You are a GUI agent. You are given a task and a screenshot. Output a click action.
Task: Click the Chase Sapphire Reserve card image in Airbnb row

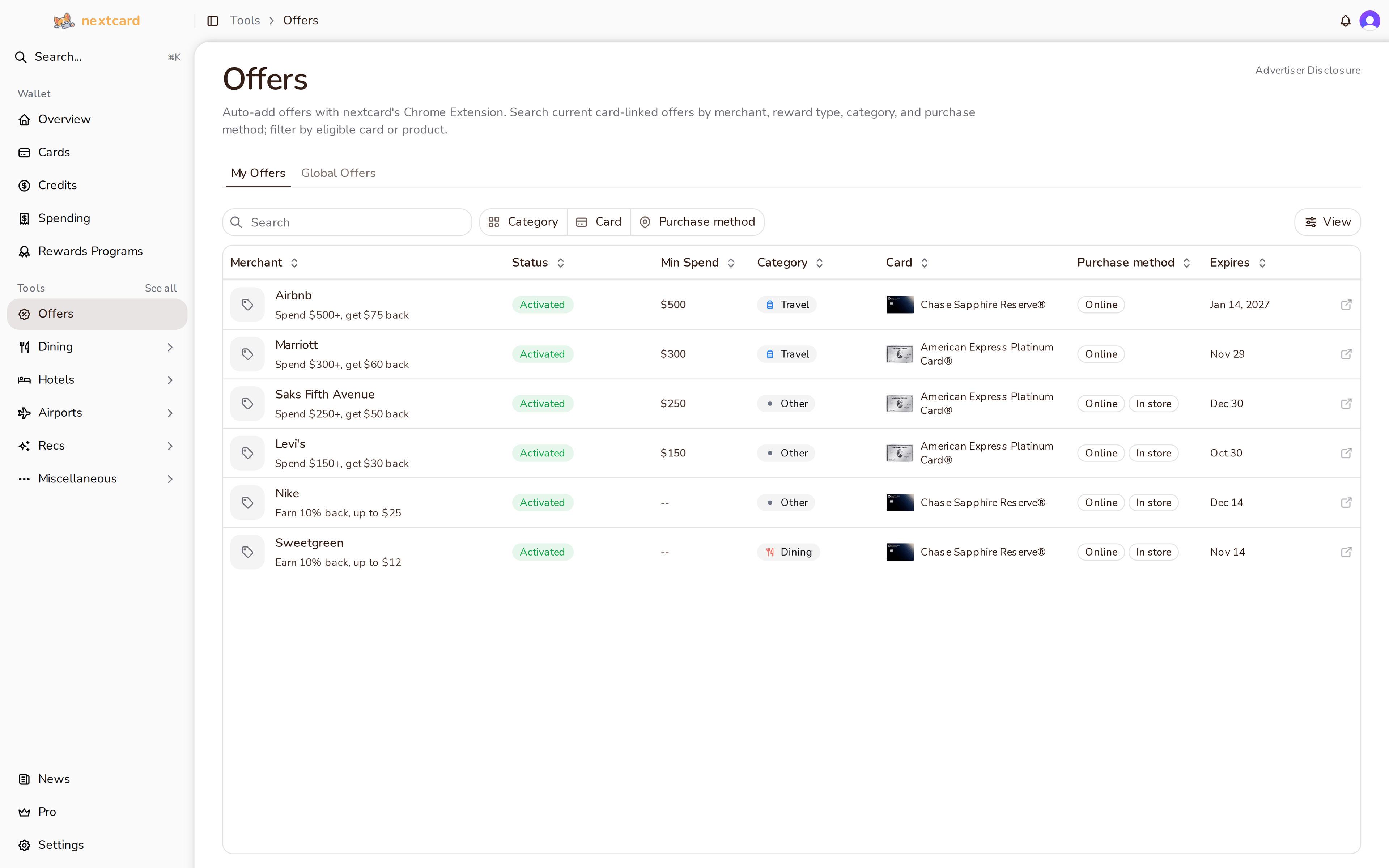click(x=899, y=305)
